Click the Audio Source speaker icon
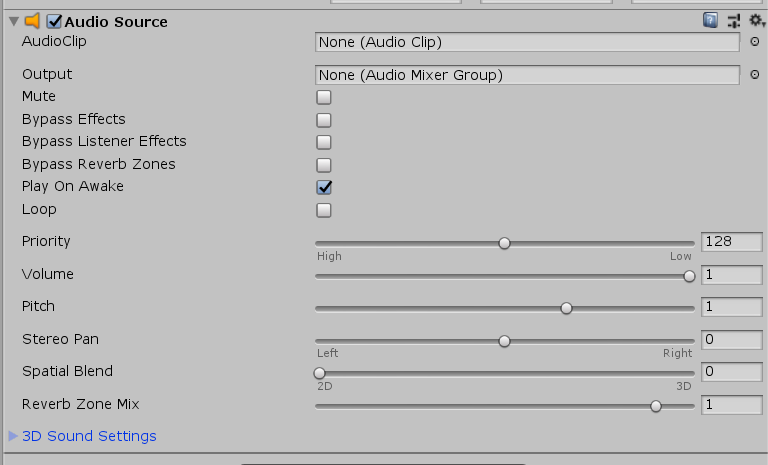This screenshot has width=768, height=465. pyautogui.click(x=32, y=21)
